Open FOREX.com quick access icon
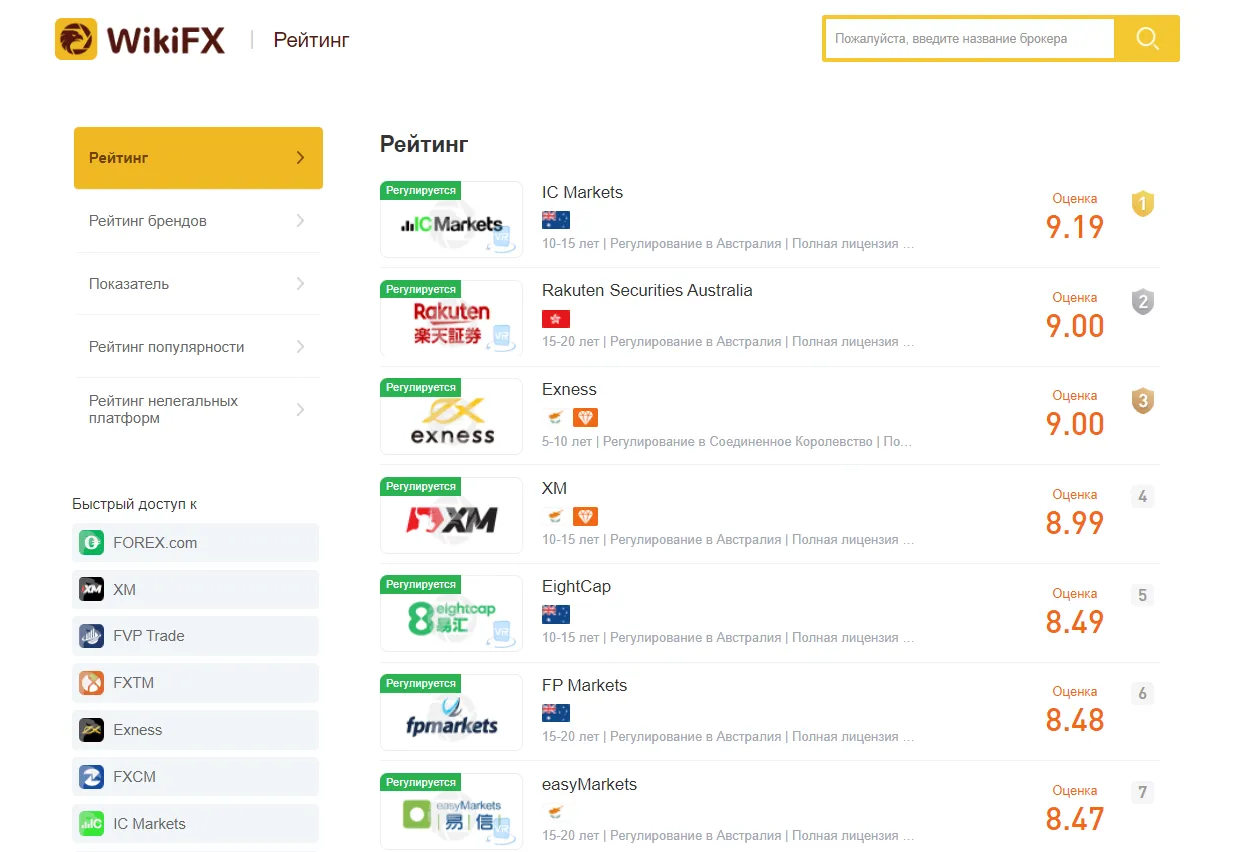 click(x=92, y=543)
